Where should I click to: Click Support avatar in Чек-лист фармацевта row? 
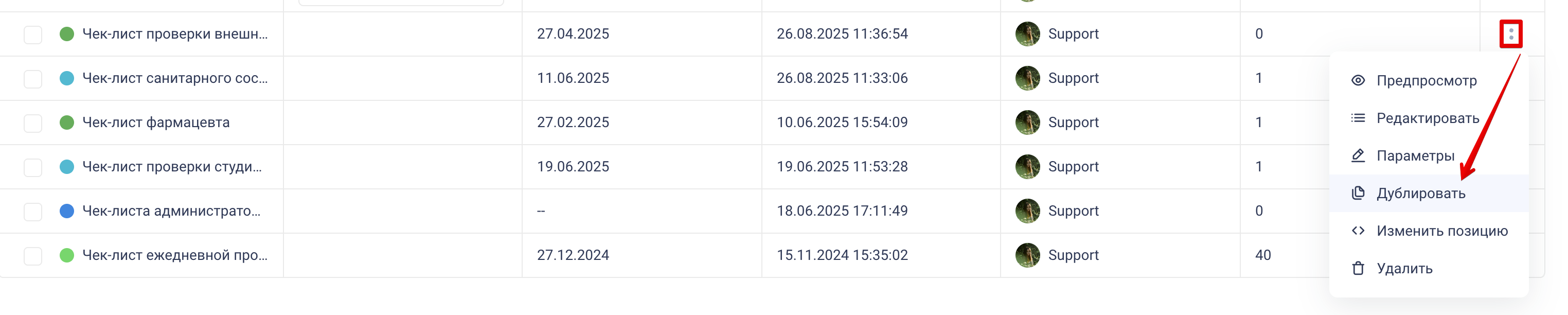(x=1027, y=122)
